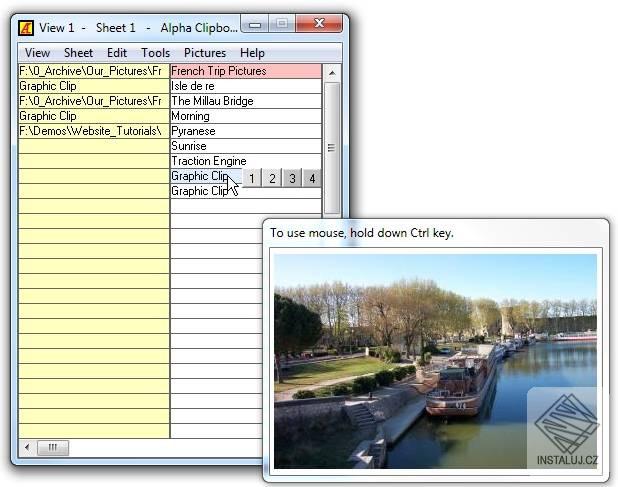Click the Alpha Clipboard app icon in title bar
This screenshot has height=487, width=618.
point(26,28)
